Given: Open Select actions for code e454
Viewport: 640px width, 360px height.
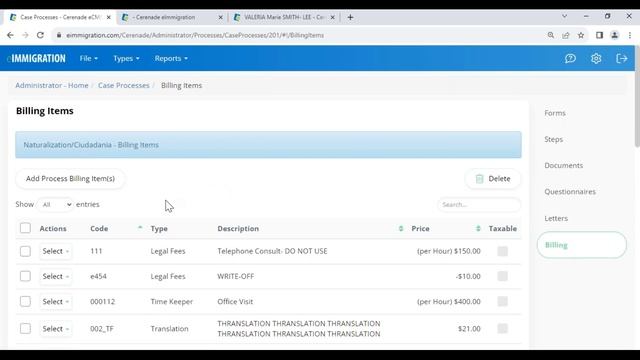Looking at the screenshot, I should click(56, 276).
